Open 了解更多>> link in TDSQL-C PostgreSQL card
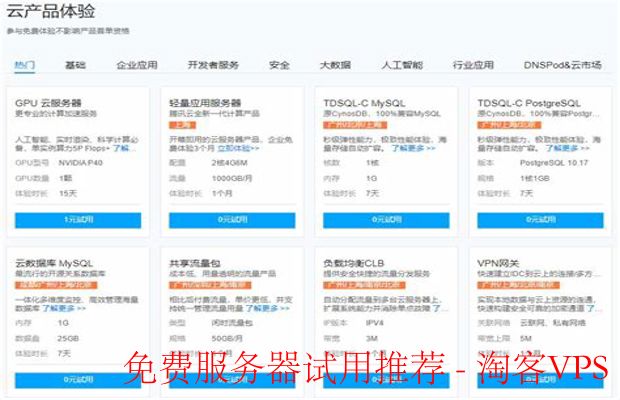This screenshot has height=400, width=620. click(567, 148)
